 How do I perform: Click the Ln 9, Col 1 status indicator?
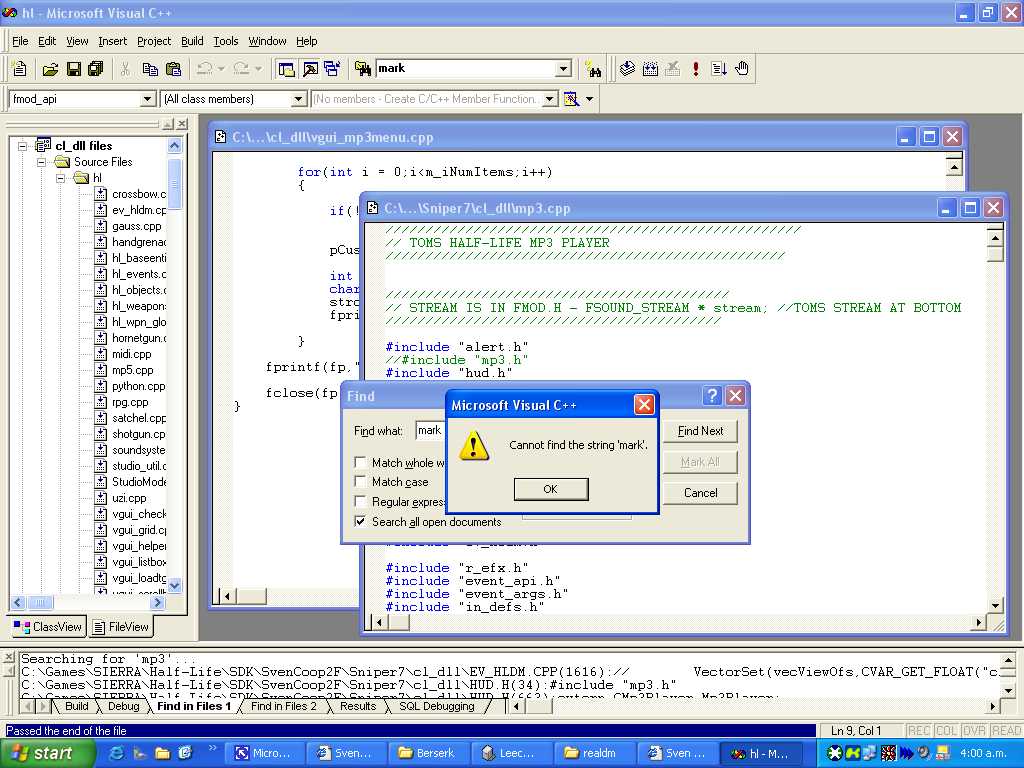(x=856, y=731)
